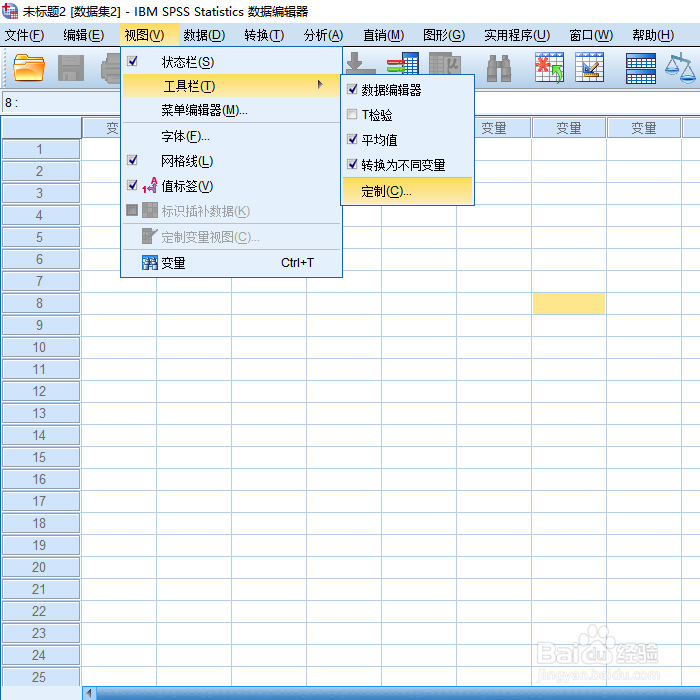
Task: Select the 变量 Ctrl+T menu entry
Action: tap(231, 263)
